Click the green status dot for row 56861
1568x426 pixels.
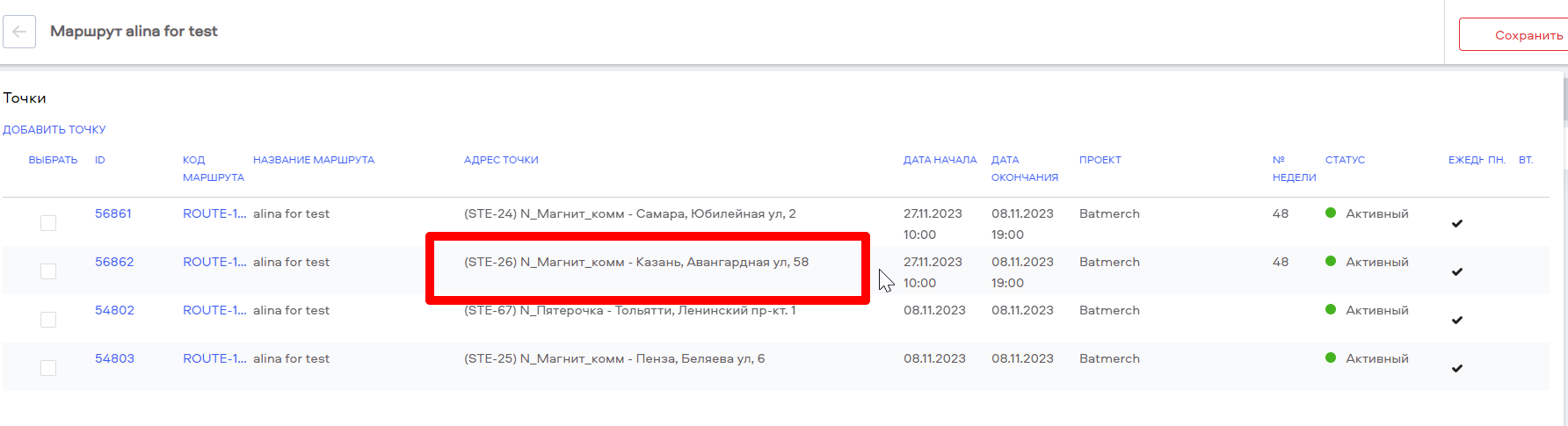pyautogui.click(x=1331, y=213)
